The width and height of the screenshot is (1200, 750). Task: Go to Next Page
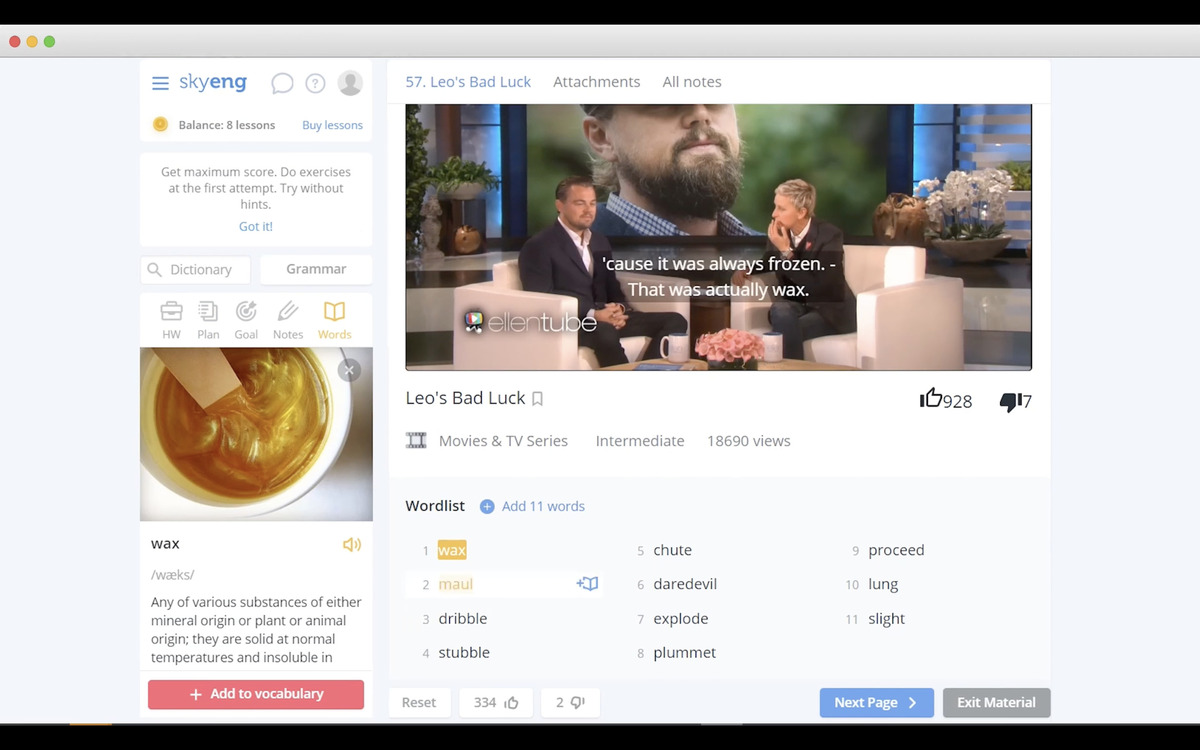(876, 703)
